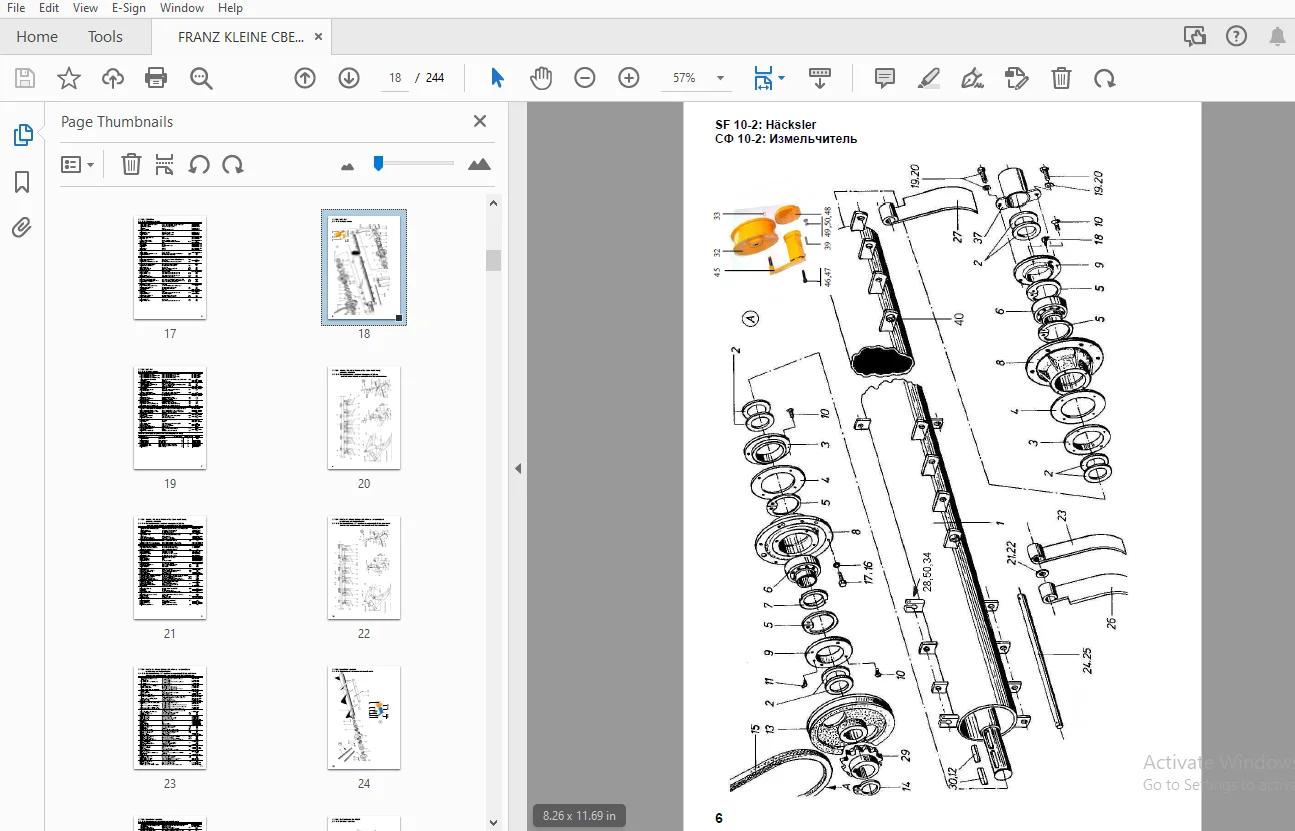Zoom out with the minus button
The width and height of the screenshot is (1295, 831).
pos(585,78)
